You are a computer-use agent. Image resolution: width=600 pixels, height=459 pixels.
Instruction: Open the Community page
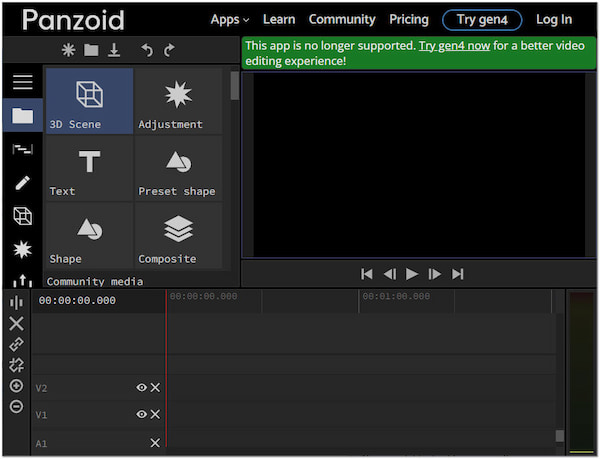coord(342,19)
